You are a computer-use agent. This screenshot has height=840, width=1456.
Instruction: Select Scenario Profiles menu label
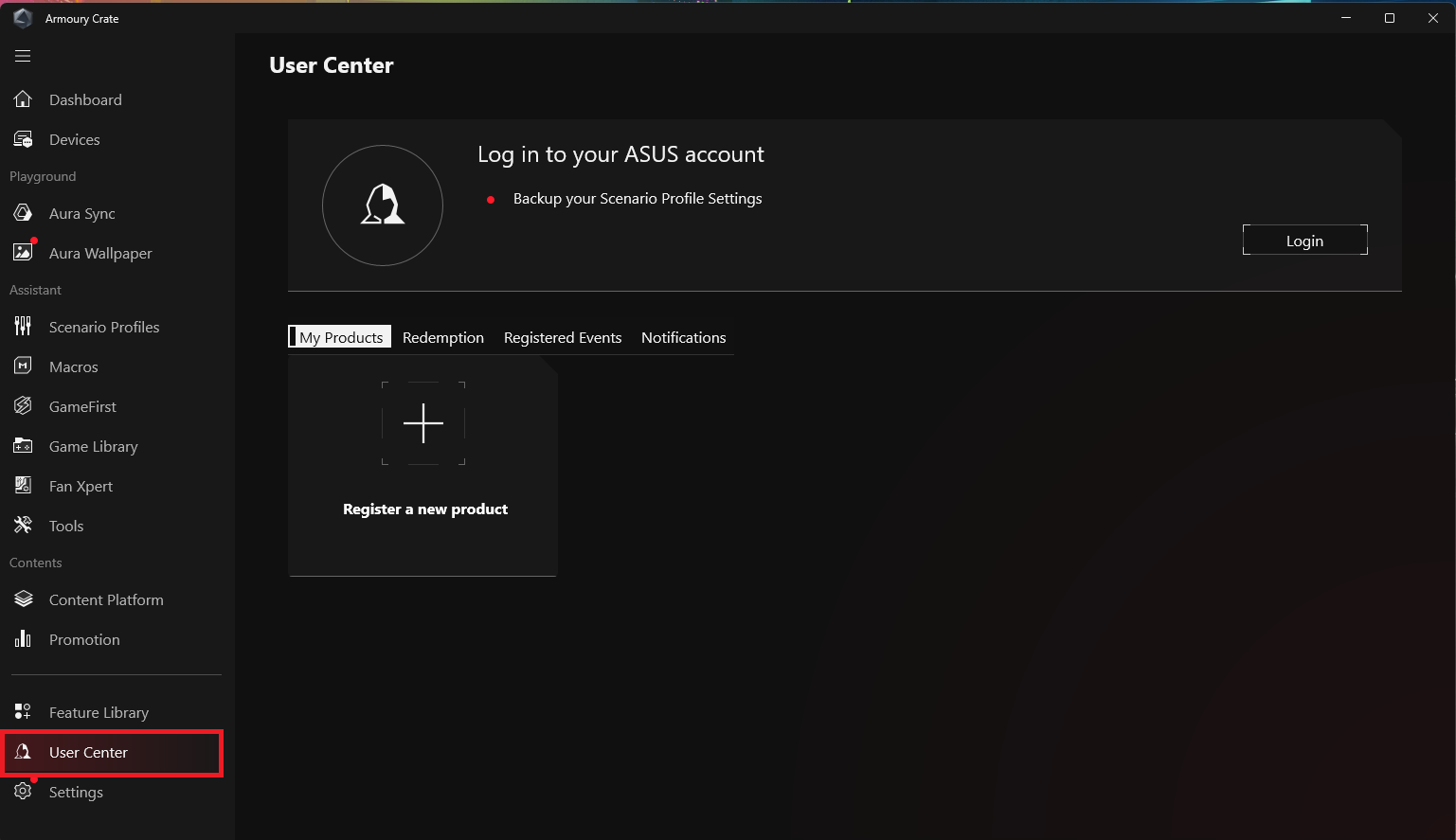point(104,327)
